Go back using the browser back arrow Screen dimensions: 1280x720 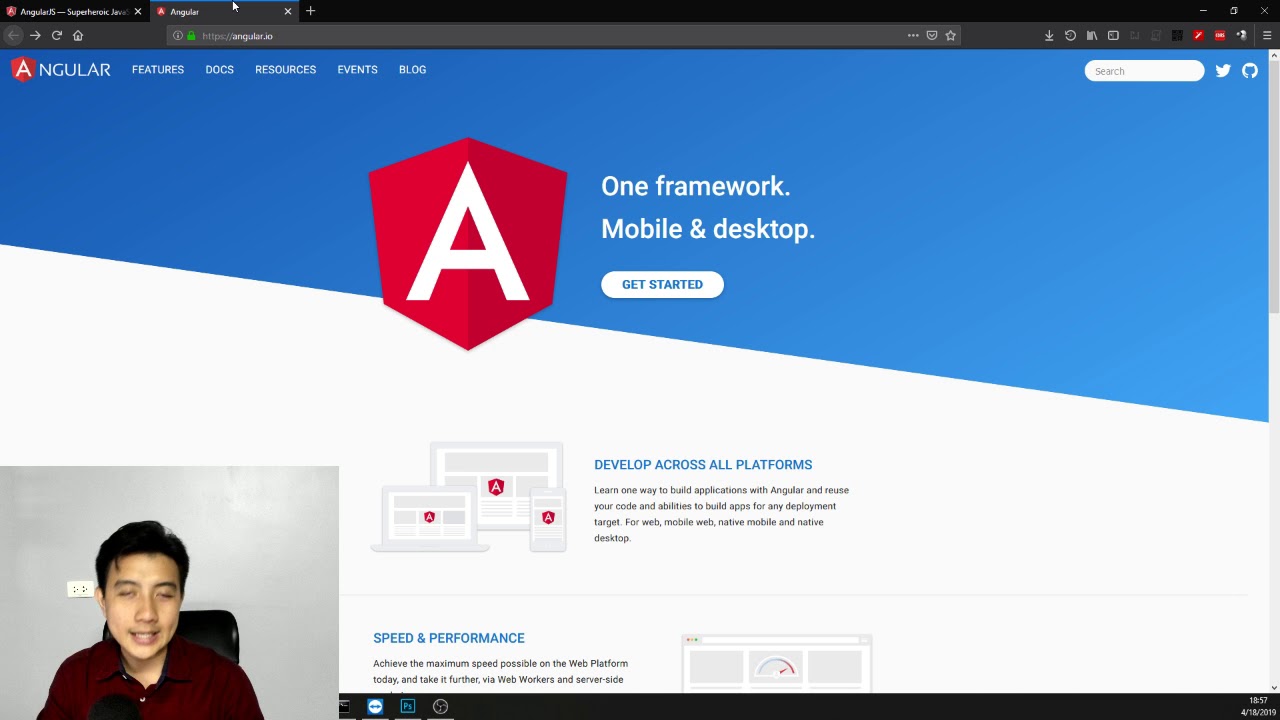click(x=13, y=35)
